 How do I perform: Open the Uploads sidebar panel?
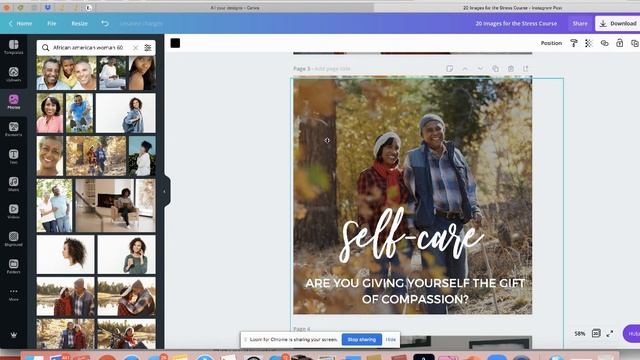point(13,75)
